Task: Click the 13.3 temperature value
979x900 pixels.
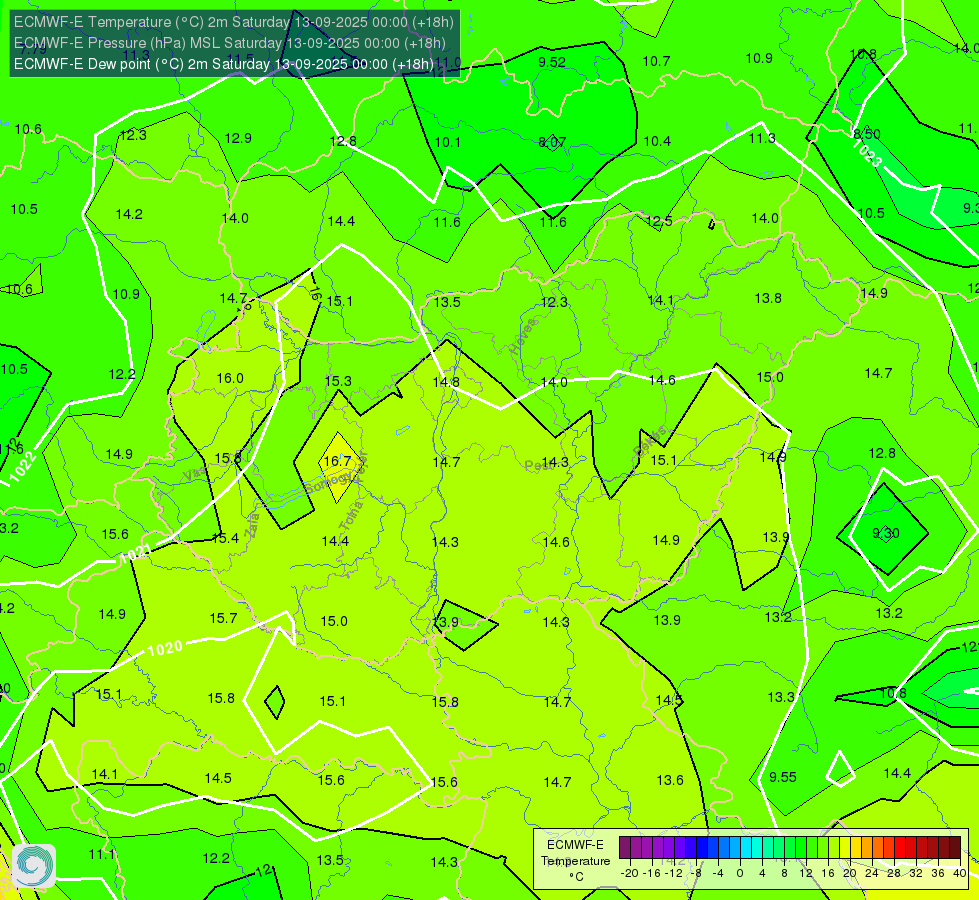Action: pyautogui.click(x=781, y=697)
